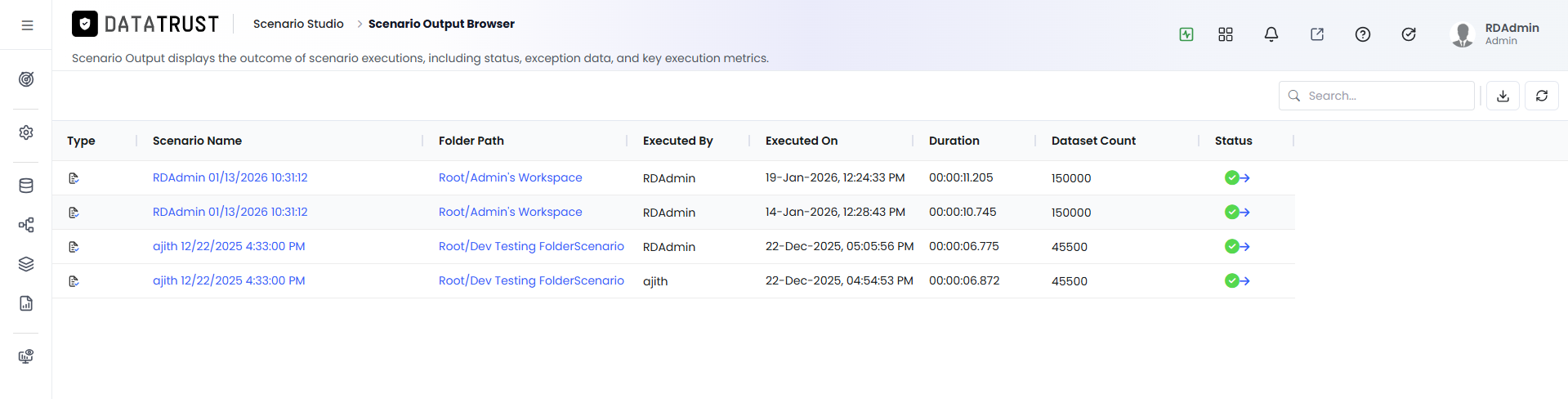Screen dimensions: 1568x399
Task: Open Dev Testing FolderScenario path executed by ajith
Action: 531,280
